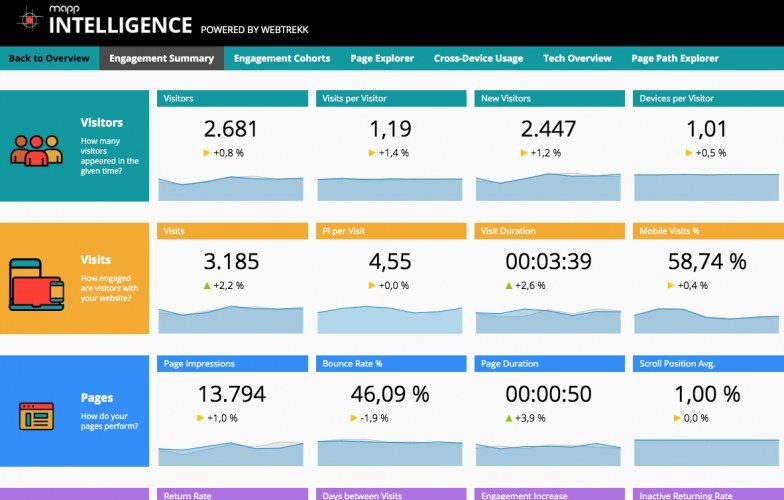The height and width of the screenshot is (500, 784).
Task: Click green trend arrow under Page Duration
Action: click(508, 418)
